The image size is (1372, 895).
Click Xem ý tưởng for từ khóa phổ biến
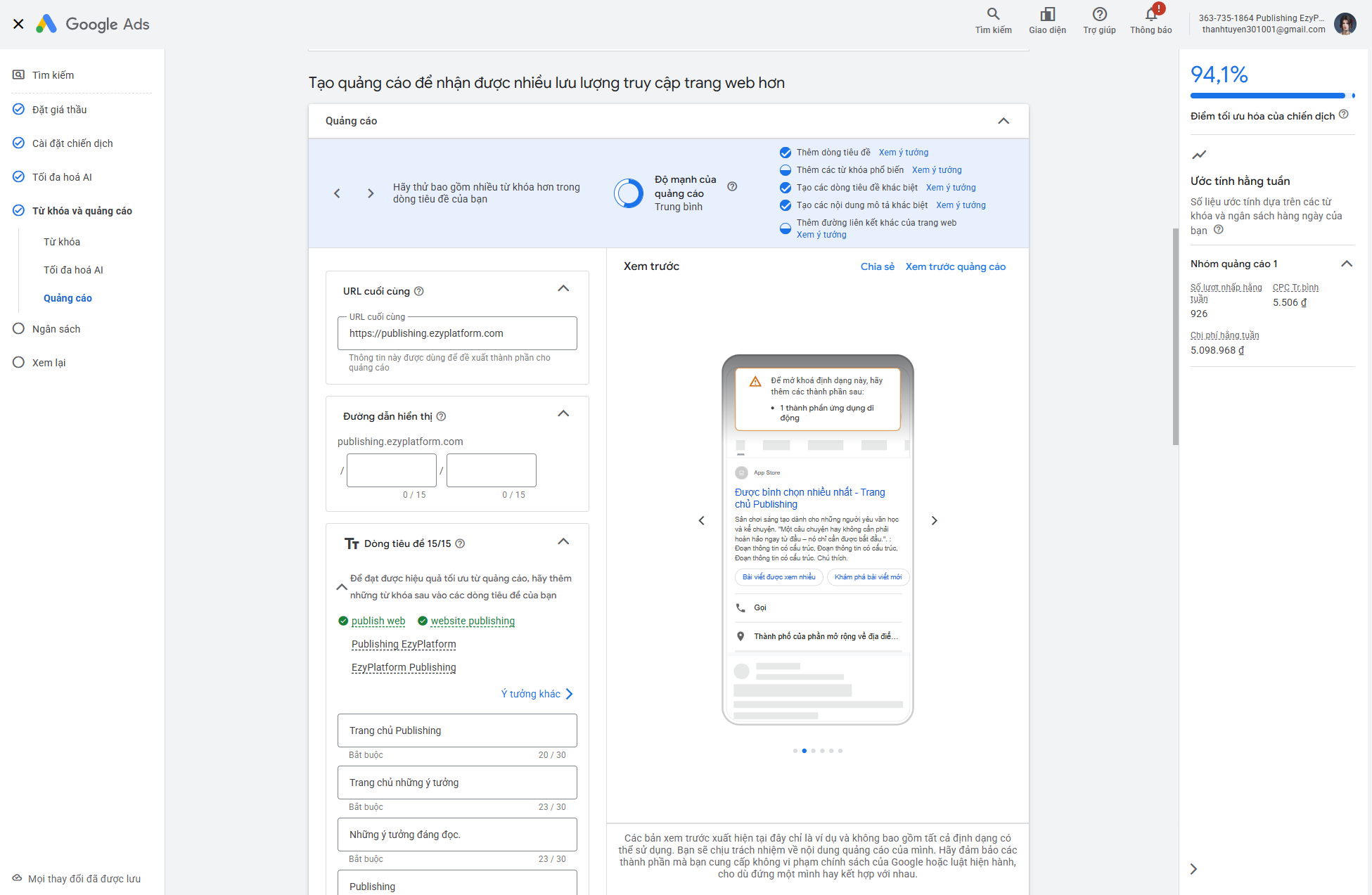click(937, 170)
